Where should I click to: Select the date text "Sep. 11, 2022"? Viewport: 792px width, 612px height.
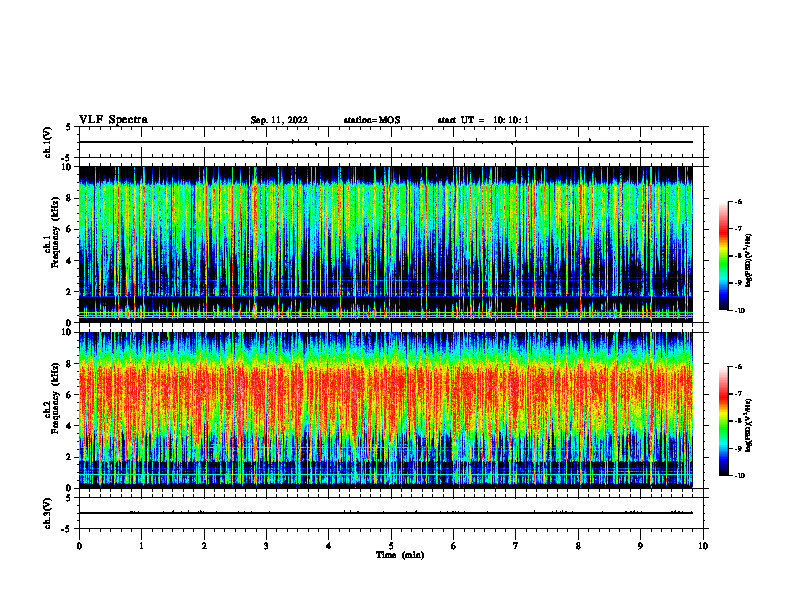click(279, 120)
